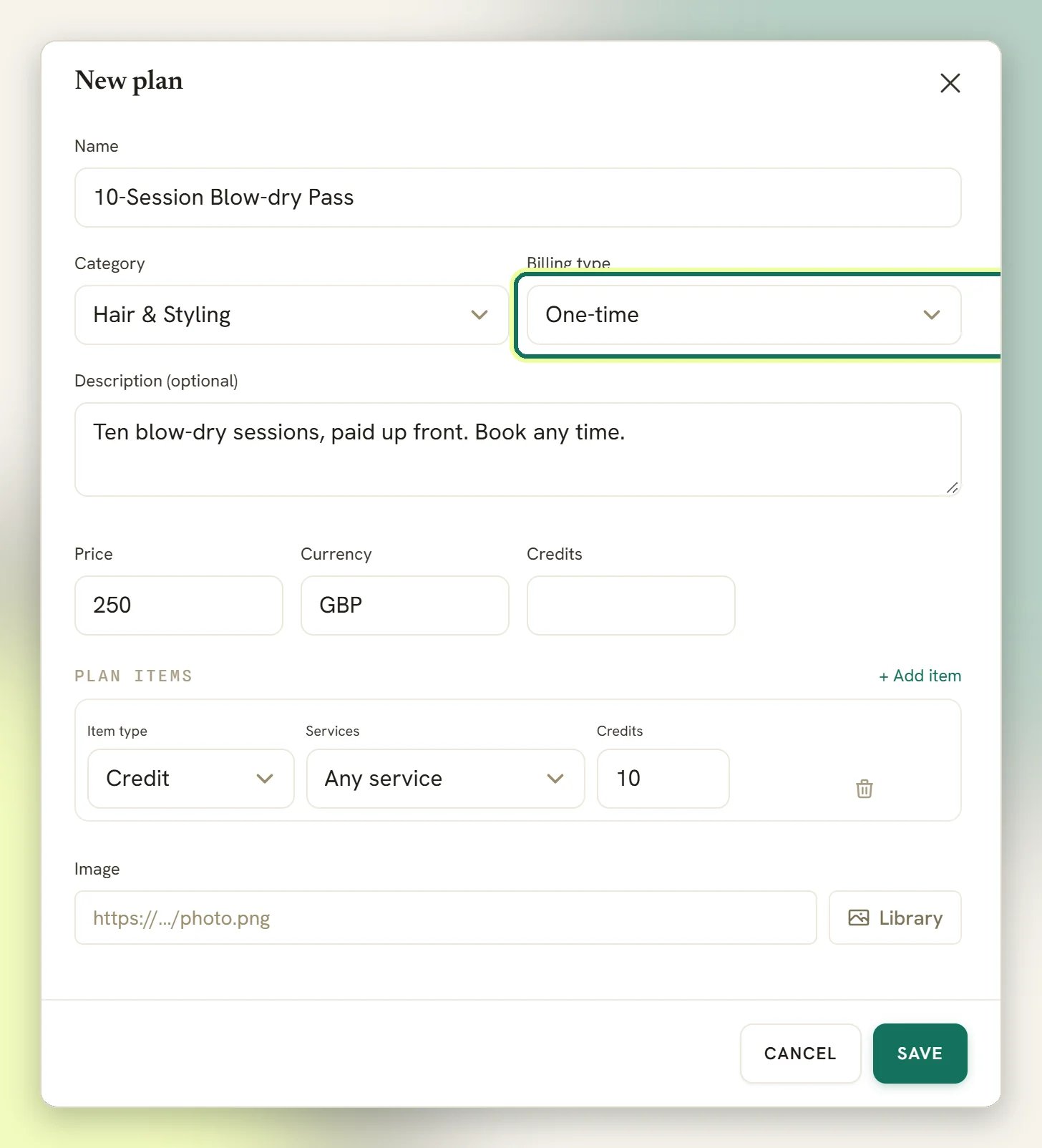This screenshot has width=1042, height=1148.
Task: Open the image Library
Action: pos(895,918)
